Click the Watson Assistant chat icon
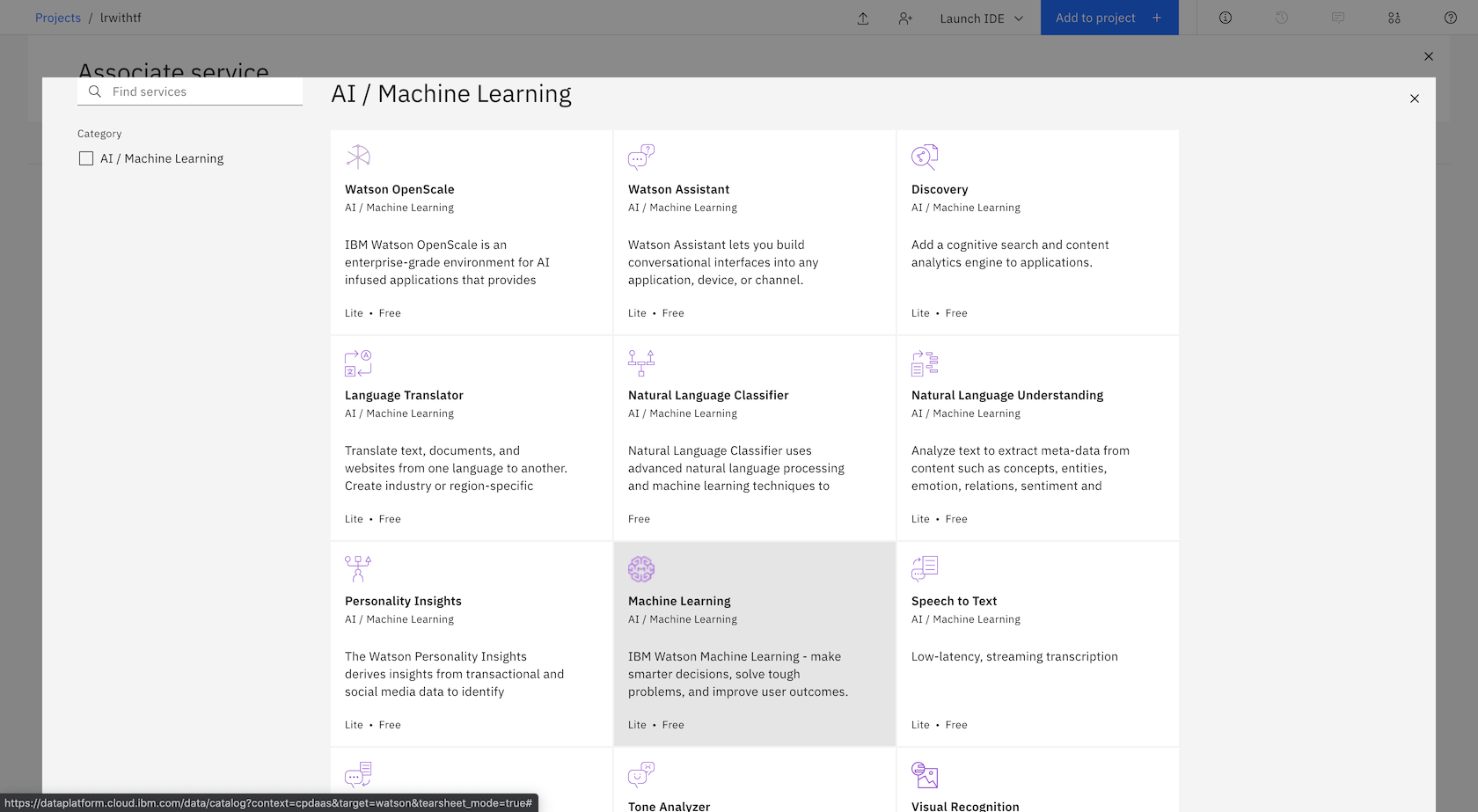 [641, 157]
